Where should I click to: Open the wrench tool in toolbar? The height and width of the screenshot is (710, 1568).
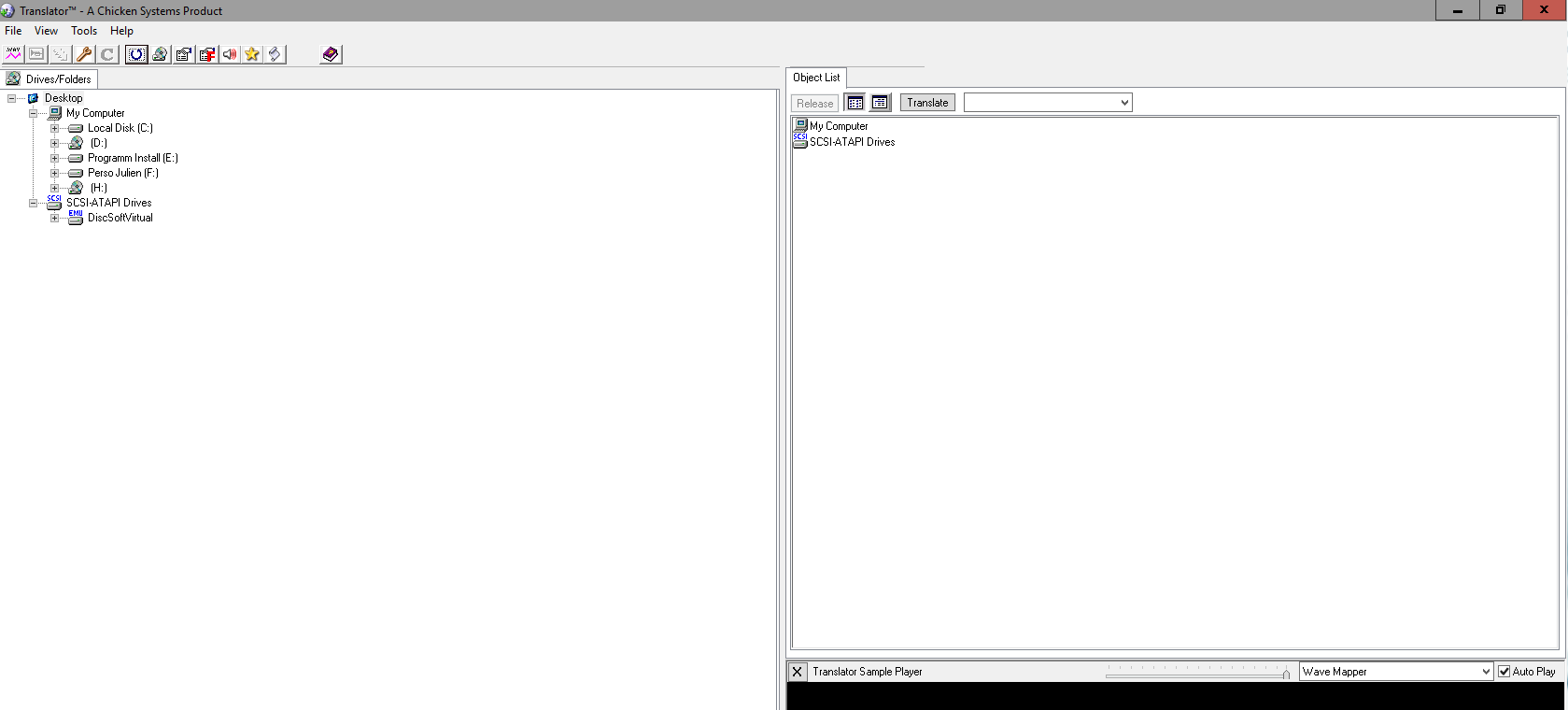84,54
